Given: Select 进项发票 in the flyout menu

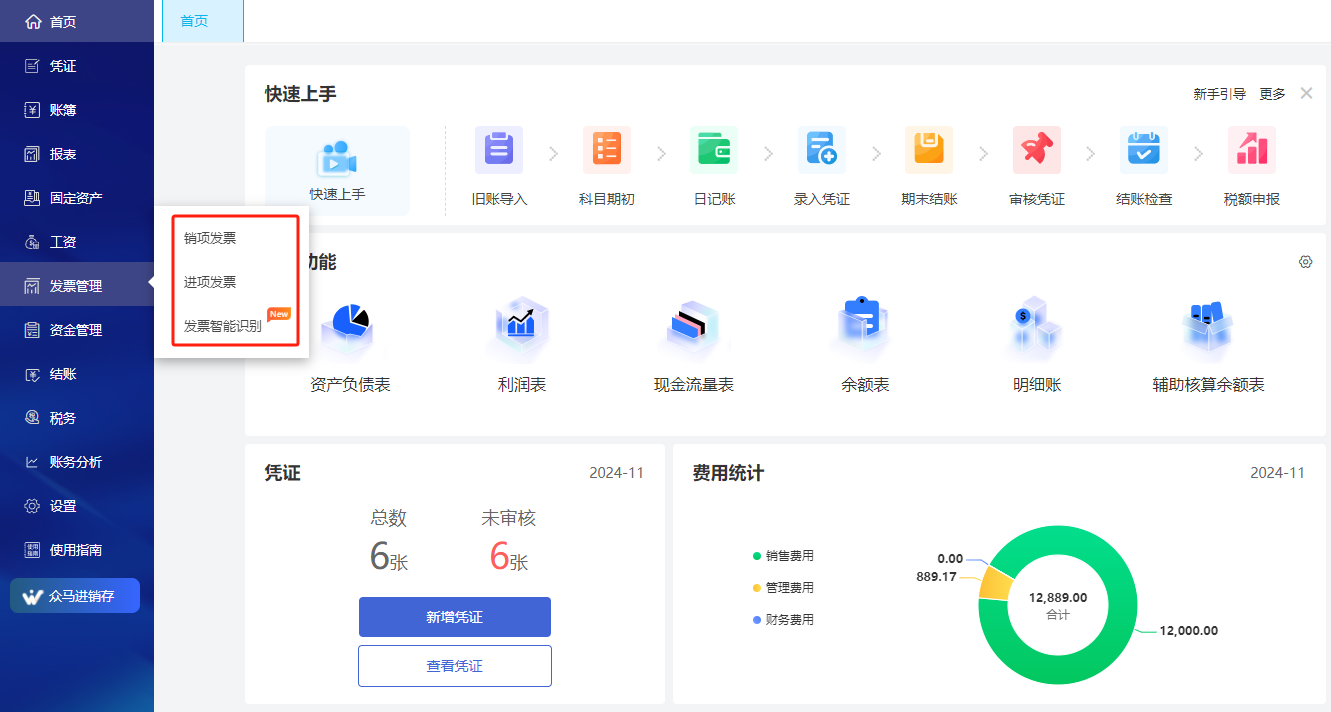Looking at the screenshot, I should point(210,282).
